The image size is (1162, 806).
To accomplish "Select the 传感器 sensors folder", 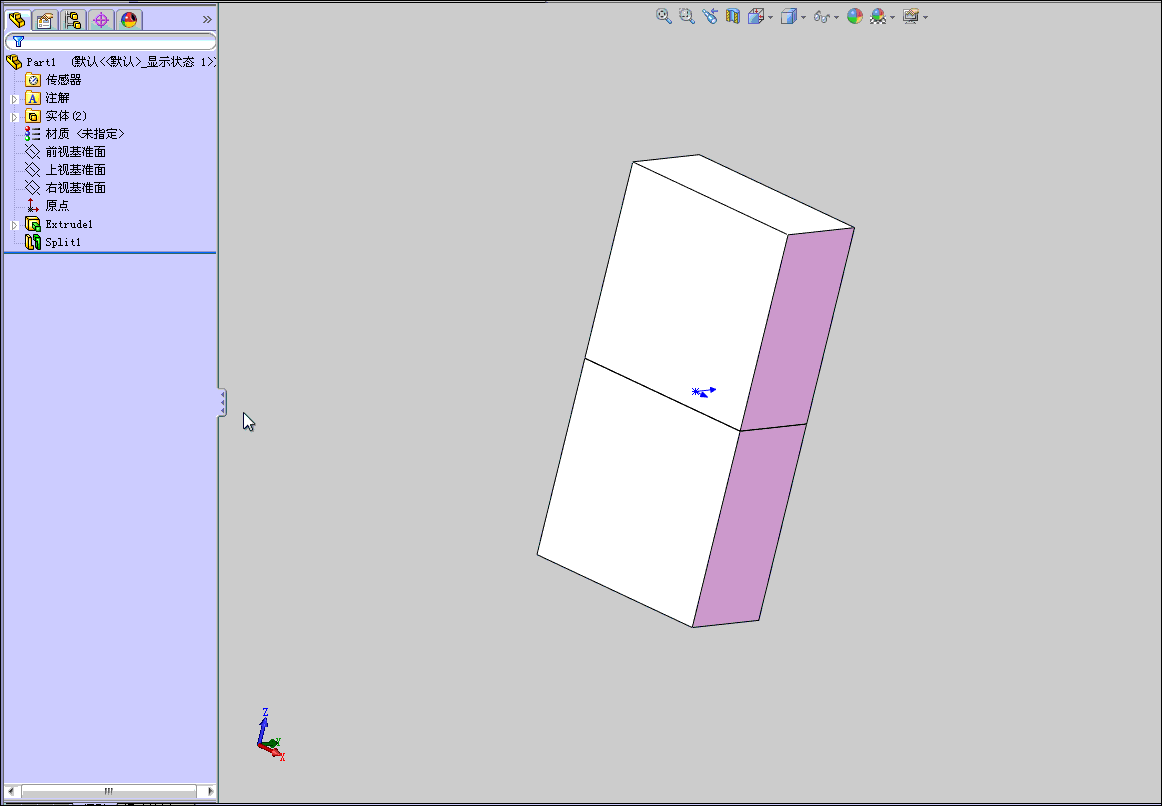I will (x=63, y=80).
